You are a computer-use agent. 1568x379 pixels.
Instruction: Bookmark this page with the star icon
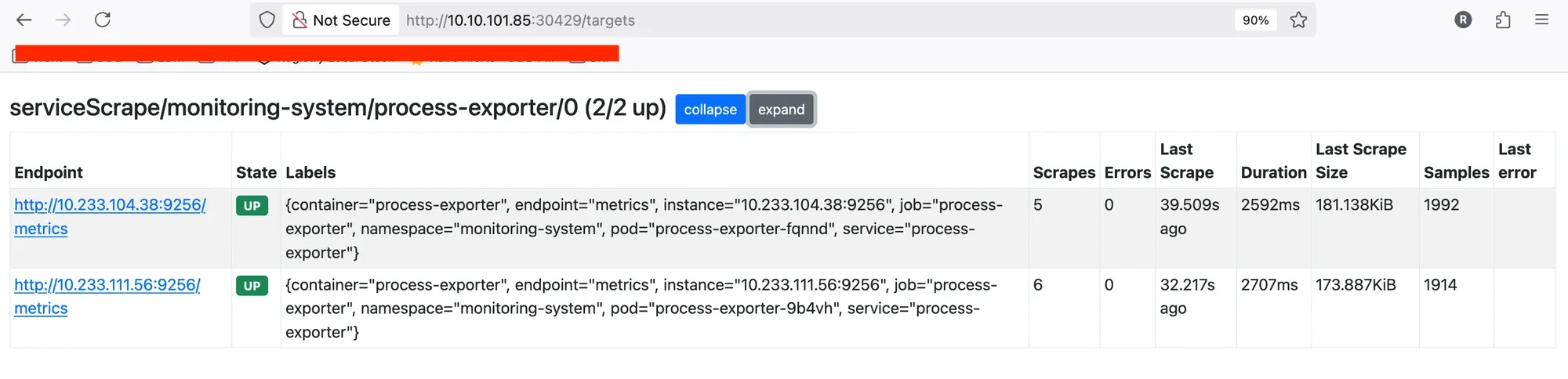[x=1299, y=20]
